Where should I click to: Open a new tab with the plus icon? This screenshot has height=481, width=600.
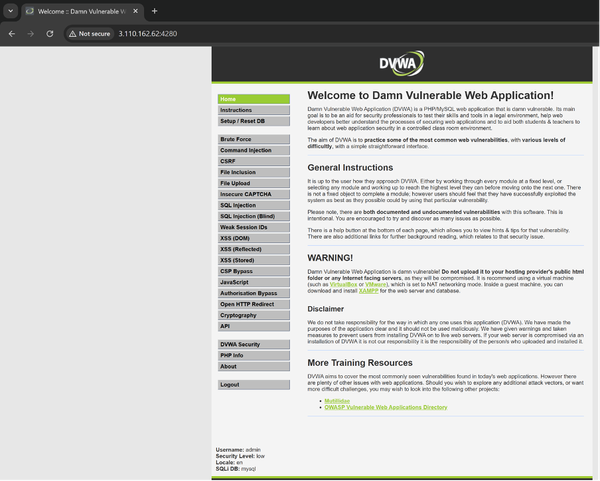pyautogui.click(x=154, y=11)
